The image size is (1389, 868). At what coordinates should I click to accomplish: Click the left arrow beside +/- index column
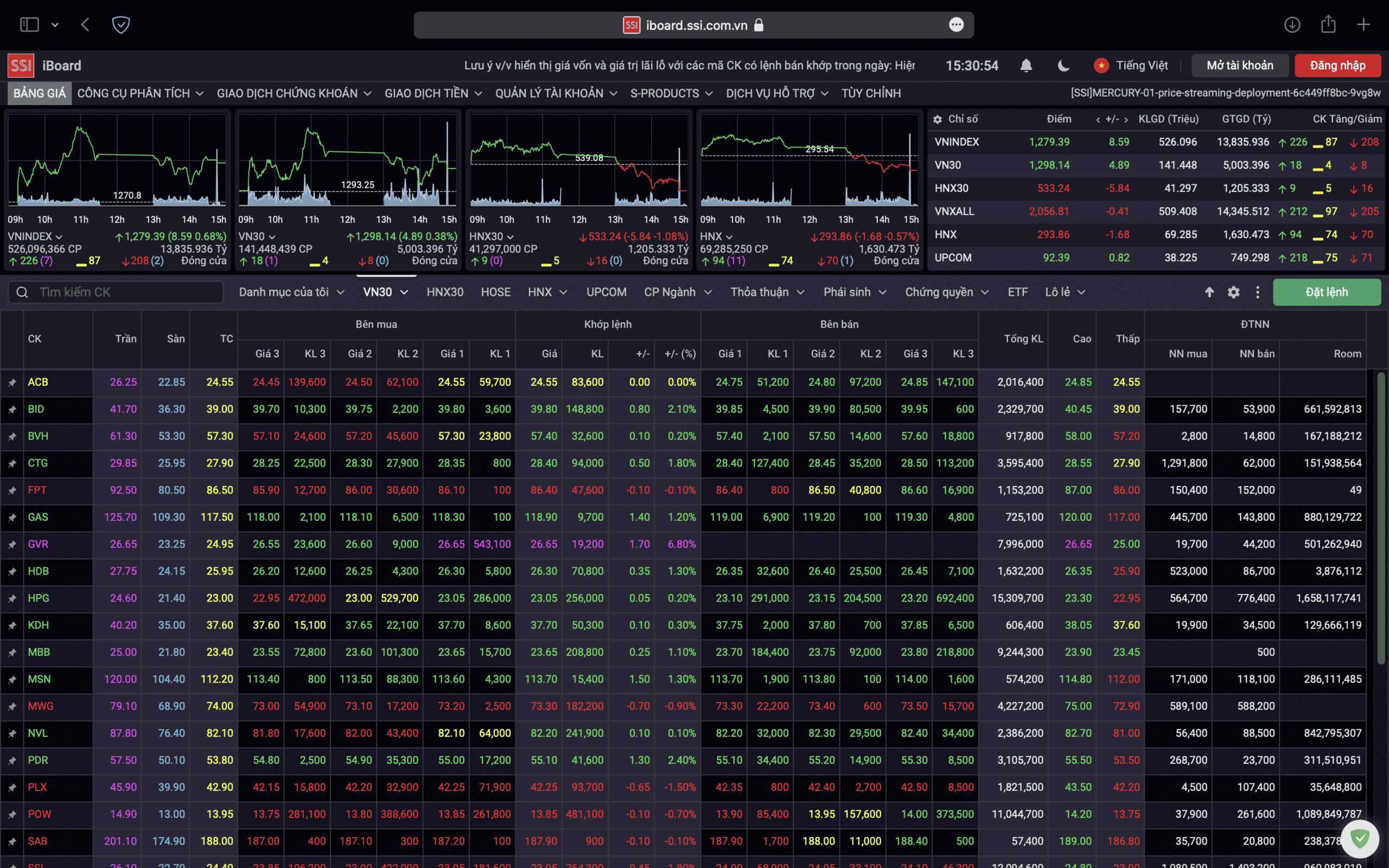click(1098, 119)
